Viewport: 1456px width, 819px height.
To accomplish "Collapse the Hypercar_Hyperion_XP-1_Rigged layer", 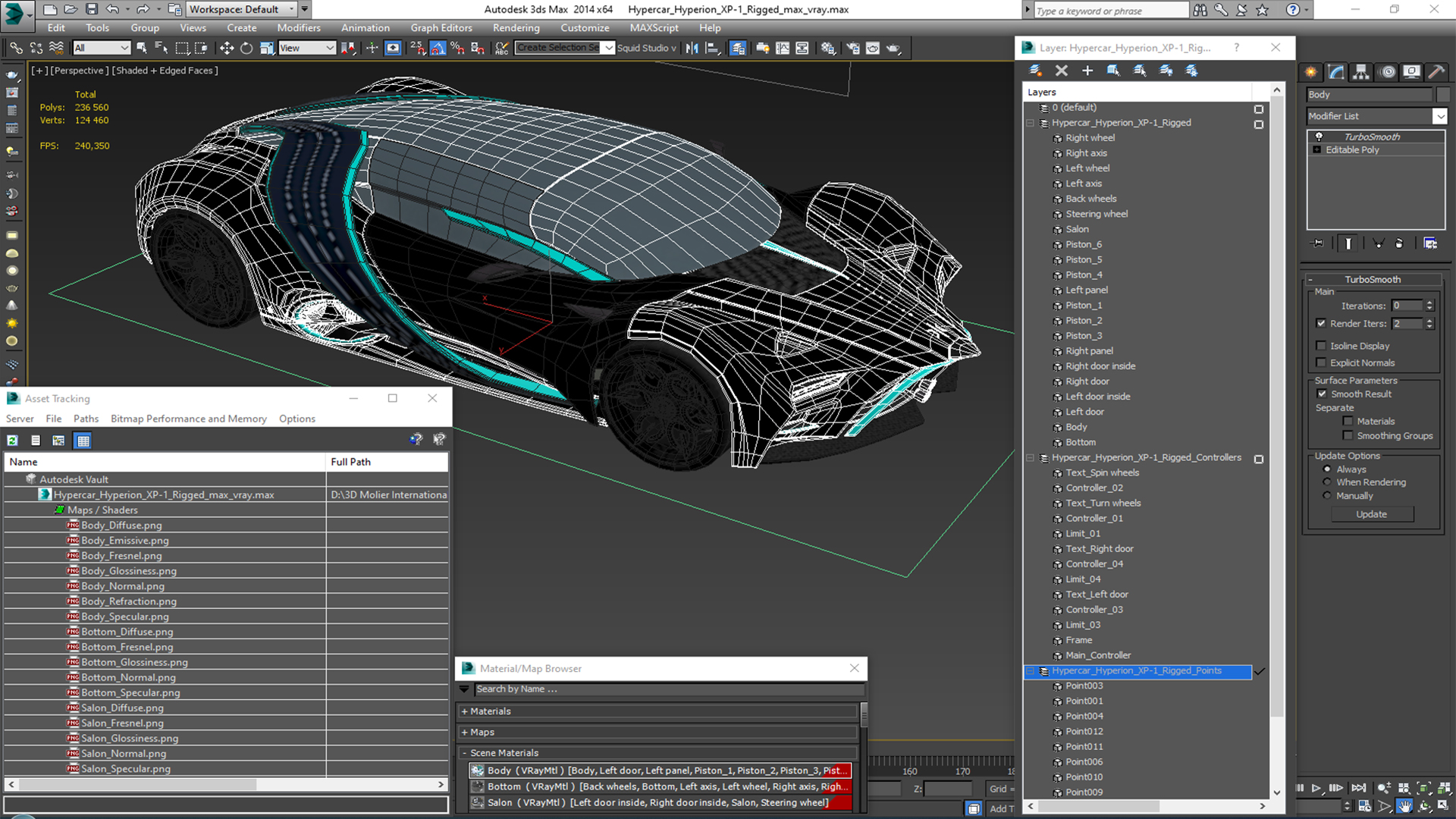I will click(1030, 123).
